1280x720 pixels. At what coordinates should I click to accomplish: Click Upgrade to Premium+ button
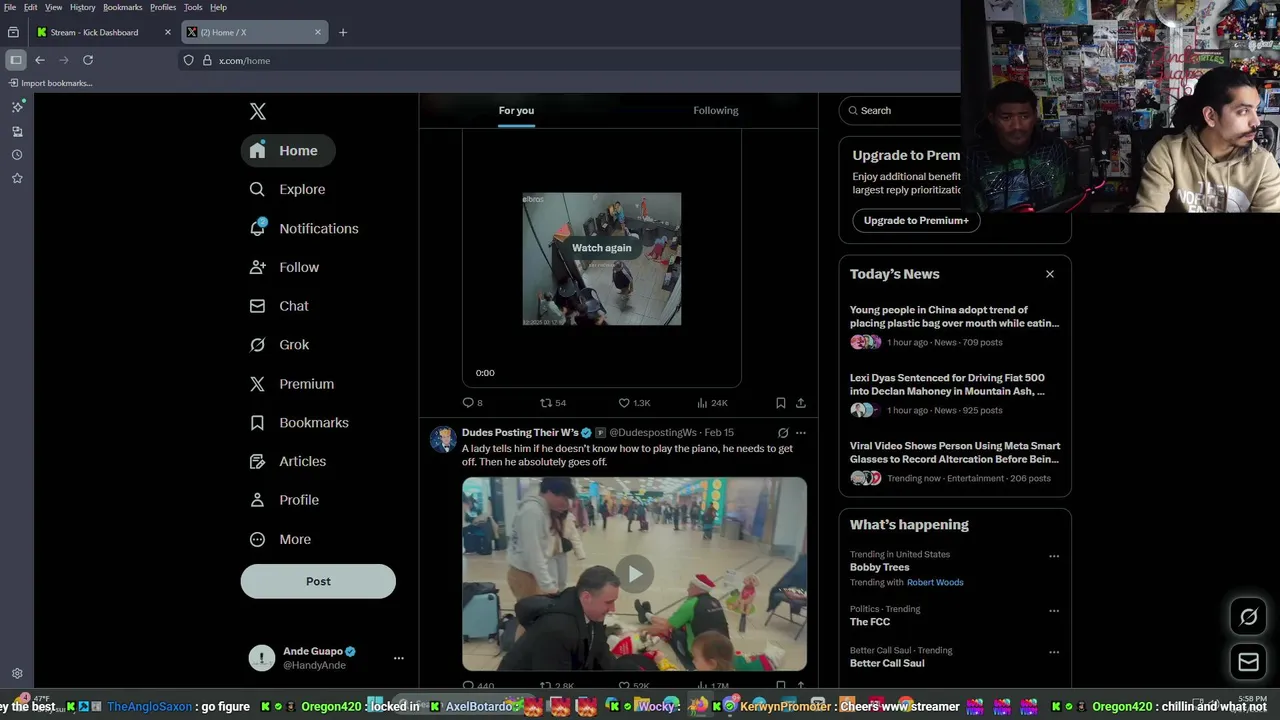(x=916, y=220)
